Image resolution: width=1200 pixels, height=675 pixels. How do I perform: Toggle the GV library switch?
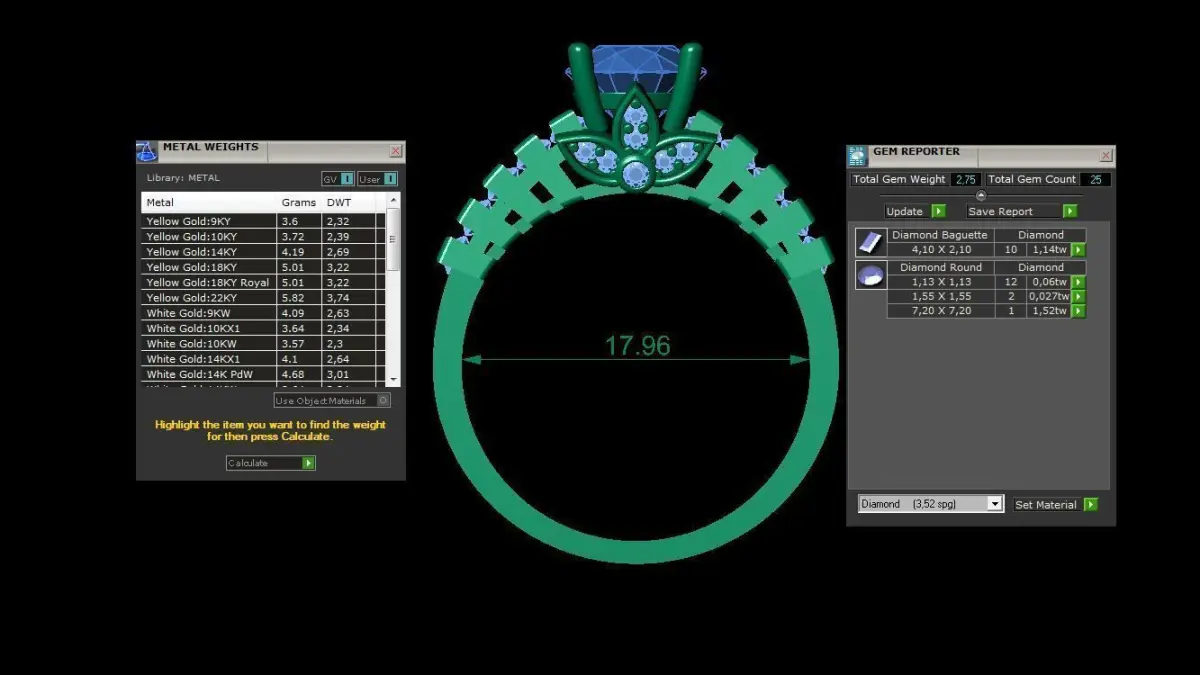pyautogui.click(x=338, y=179)
